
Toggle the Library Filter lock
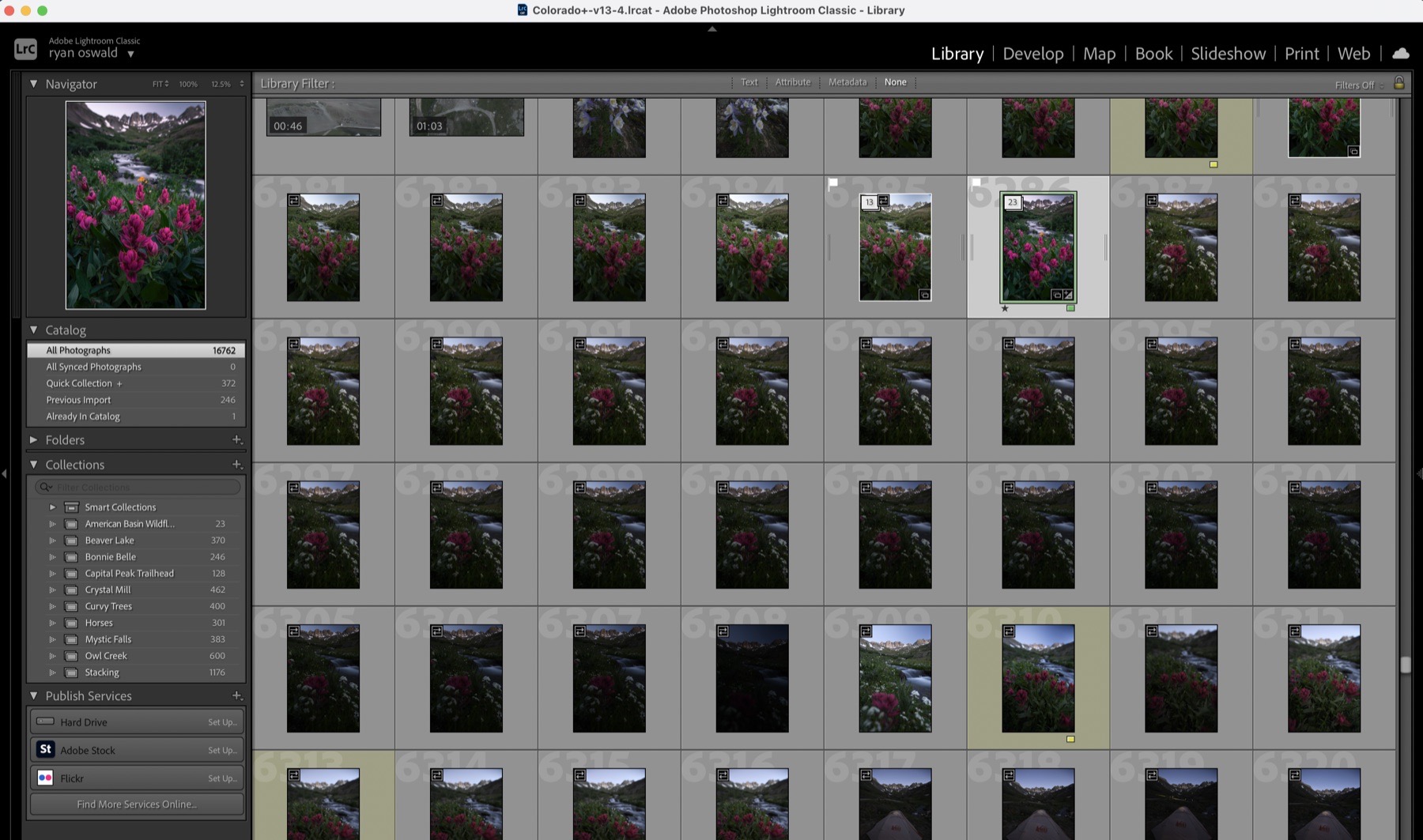pos(1398,83)
